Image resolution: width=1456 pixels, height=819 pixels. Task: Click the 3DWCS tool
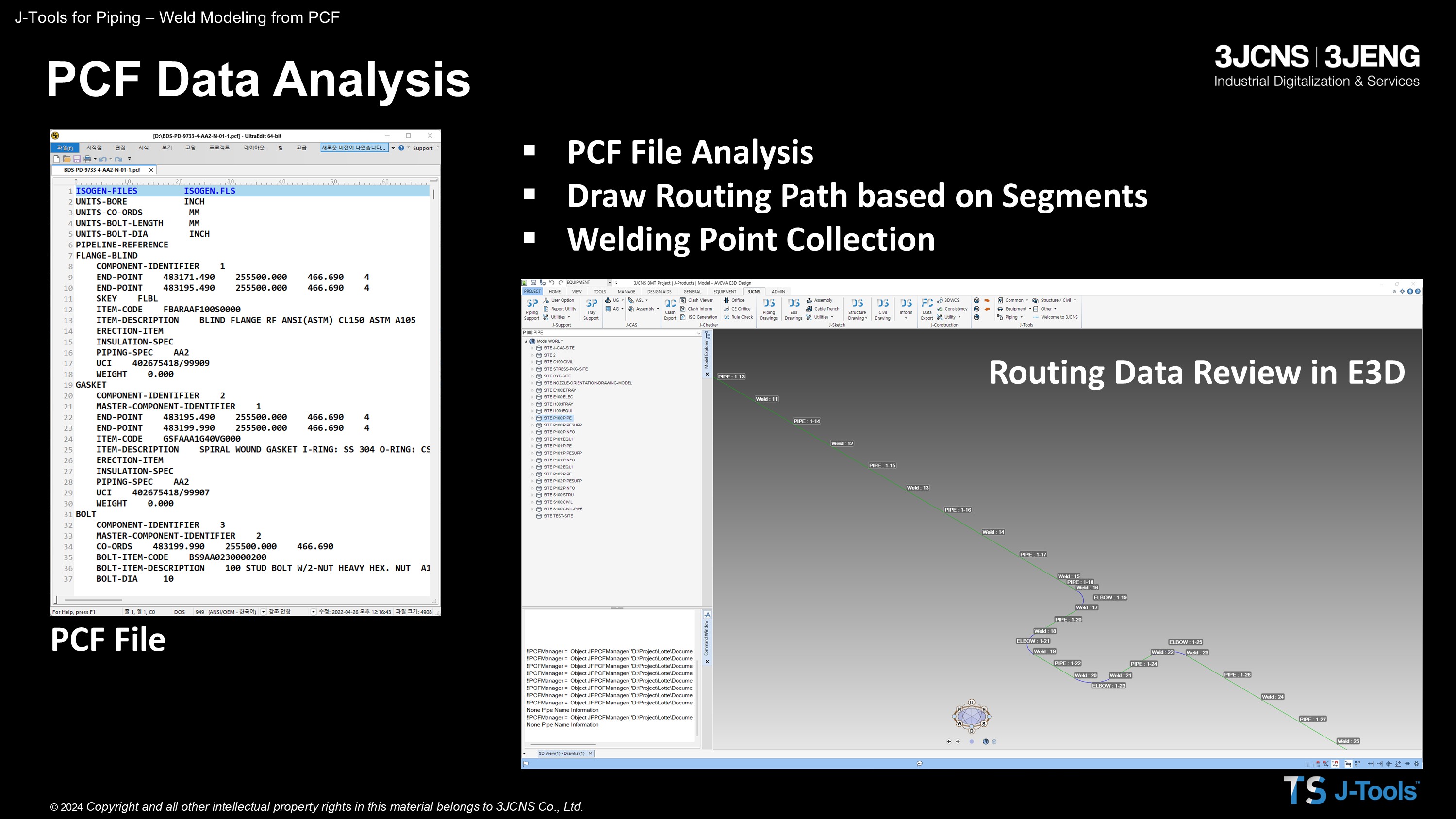point(948,300)
